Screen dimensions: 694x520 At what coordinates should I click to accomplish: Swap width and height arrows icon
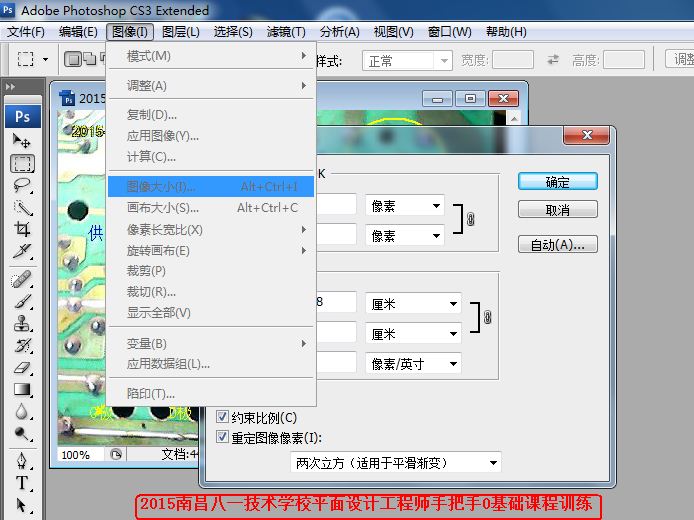coord(553,59)
